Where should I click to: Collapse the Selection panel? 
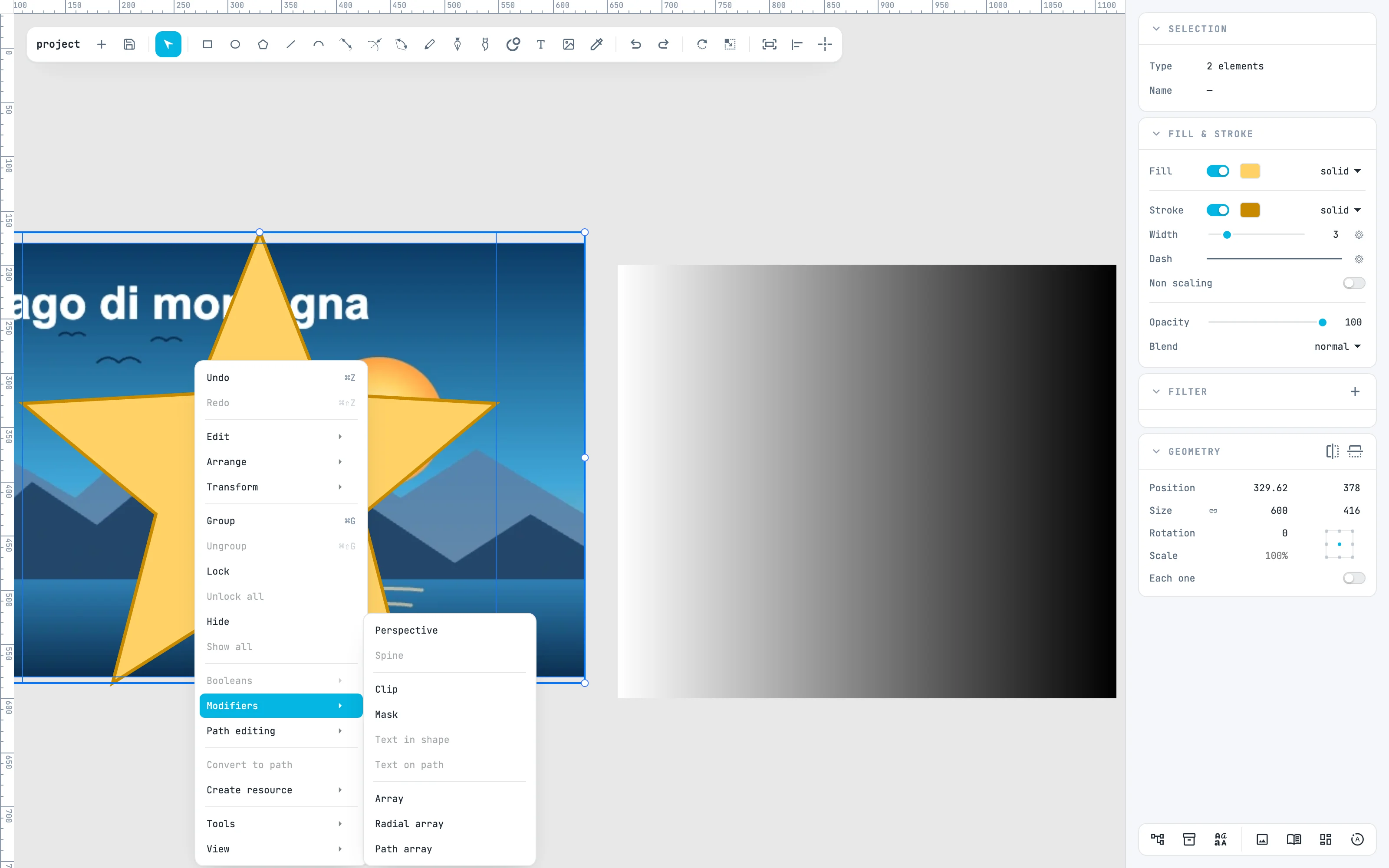click(1156, 29)
